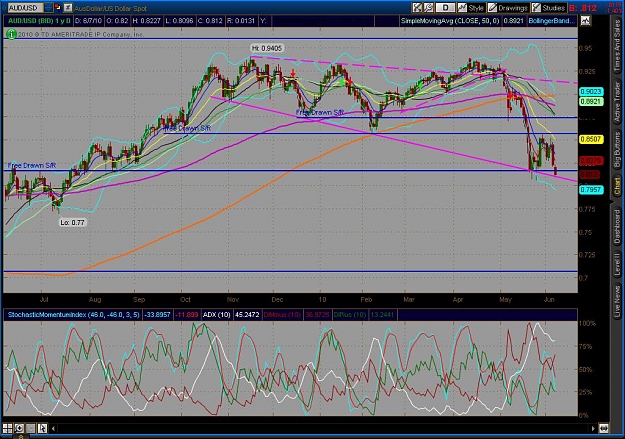Click the 0.7957 cyan price label

pos(591,190)
